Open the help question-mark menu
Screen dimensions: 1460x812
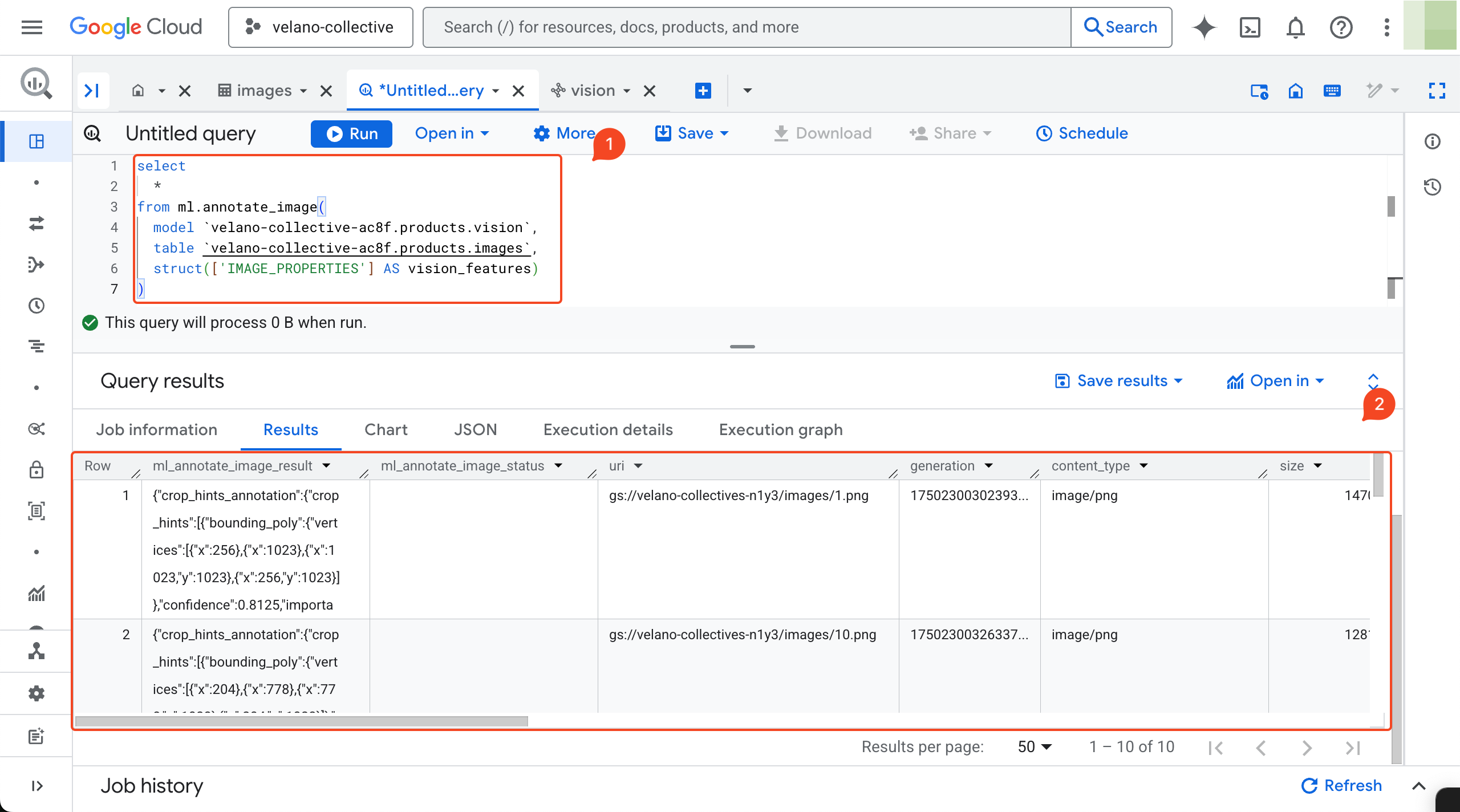tap(1341, 27)
